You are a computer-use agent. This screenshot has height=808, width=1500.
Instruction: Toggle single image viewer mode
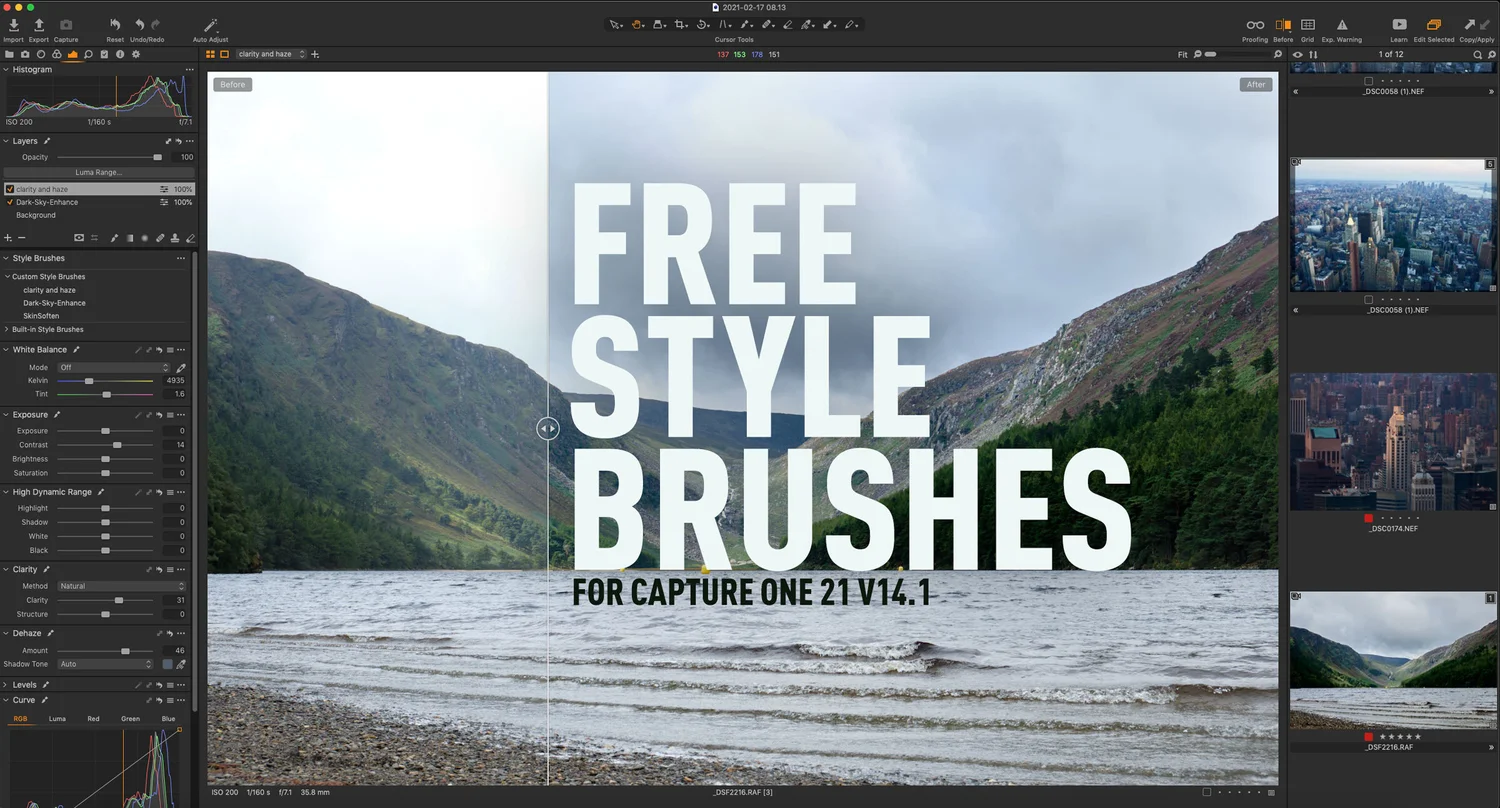(x=225, y=54)
